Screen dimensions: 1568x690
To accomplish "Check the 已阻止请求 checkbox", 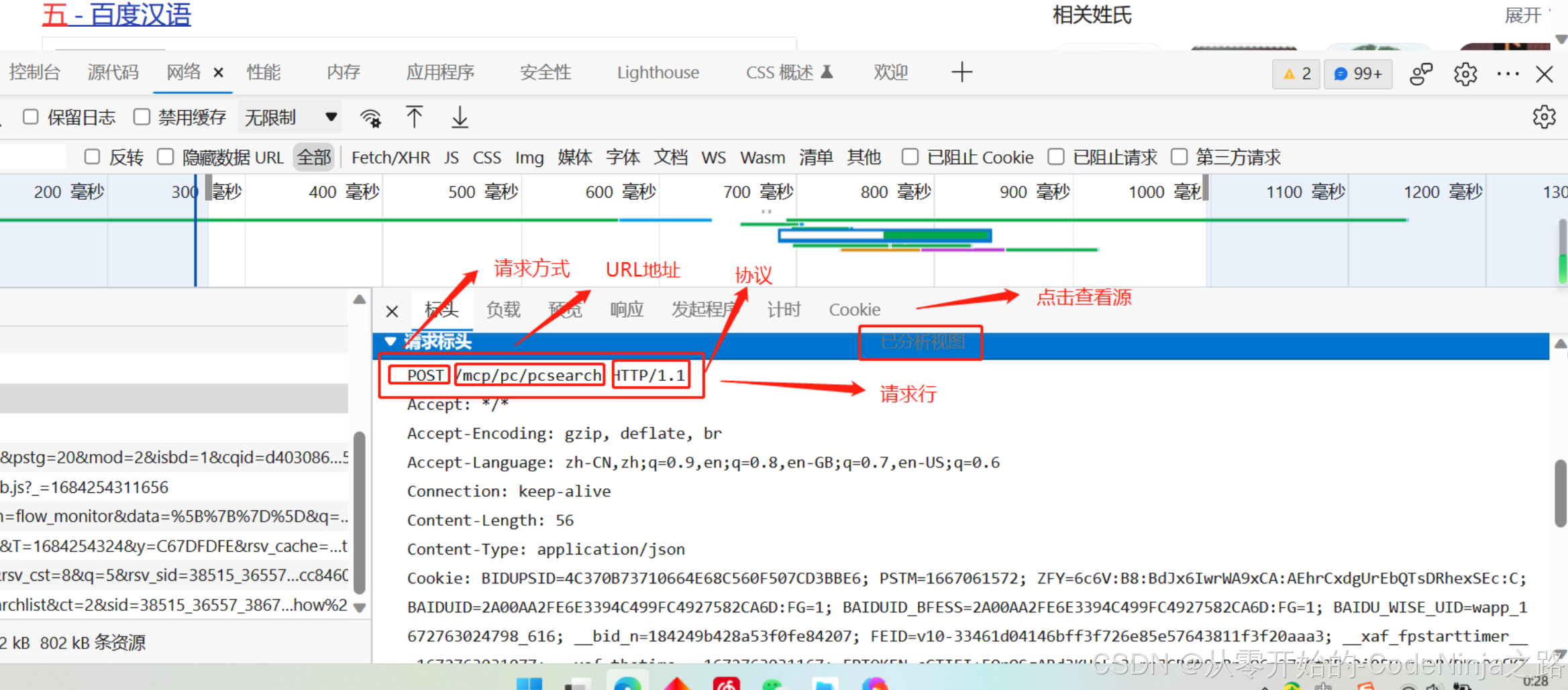I will point(1056,157).
